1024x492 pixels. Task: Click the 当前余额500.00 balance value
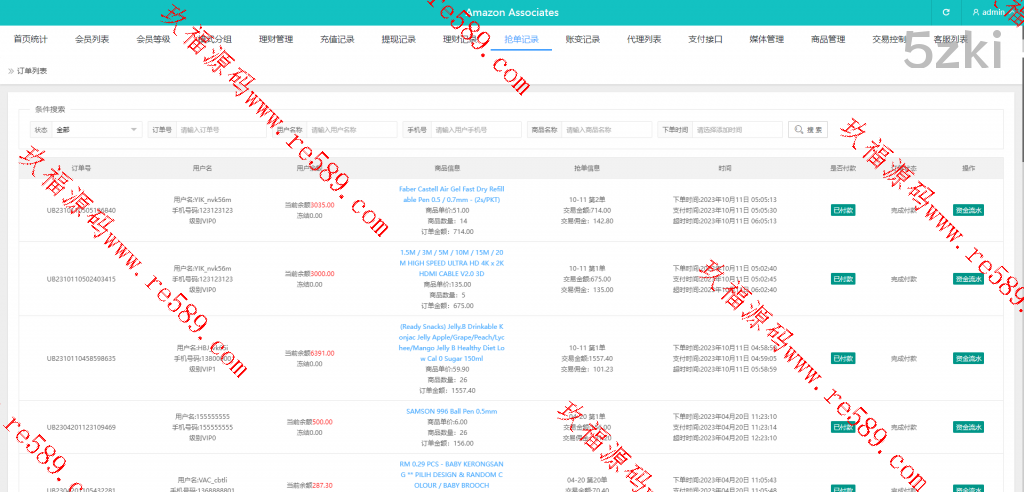pos(309,422)
